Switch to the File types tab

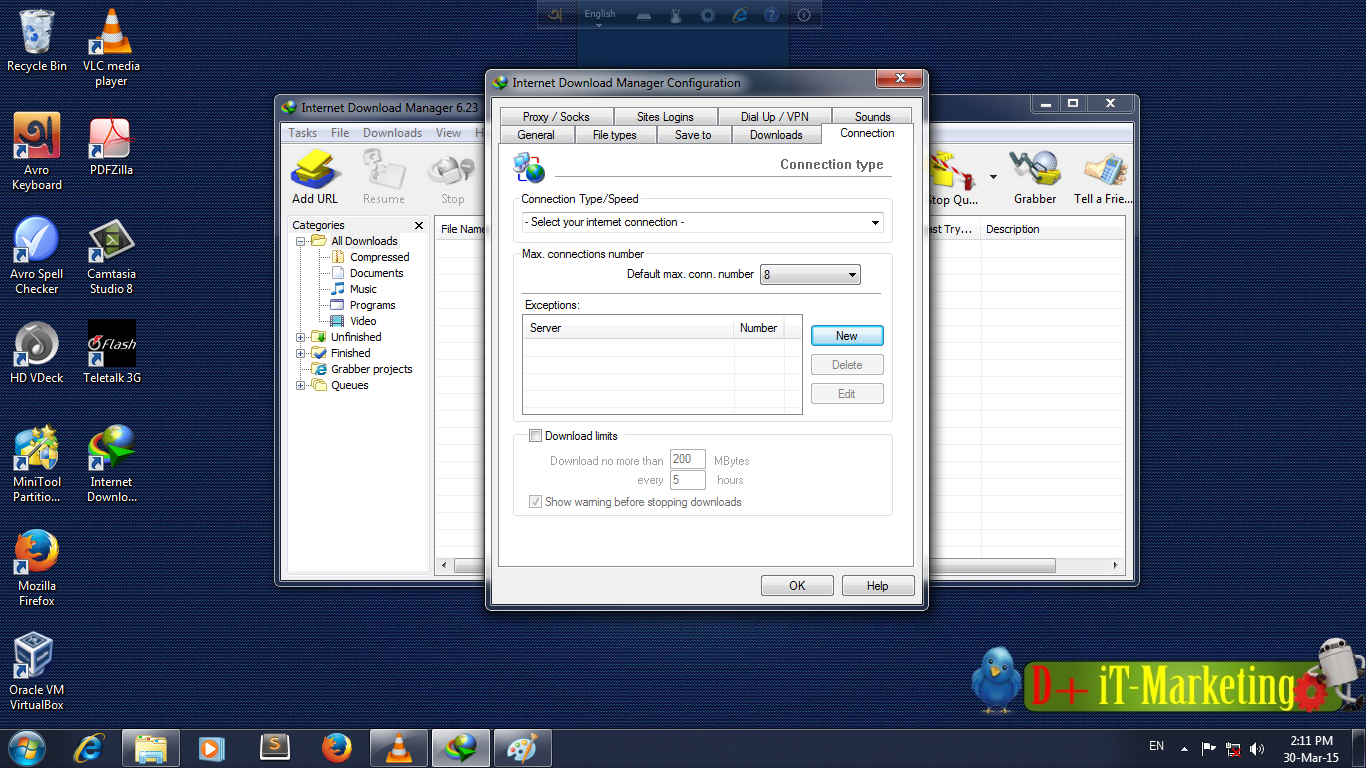(614, 135)
